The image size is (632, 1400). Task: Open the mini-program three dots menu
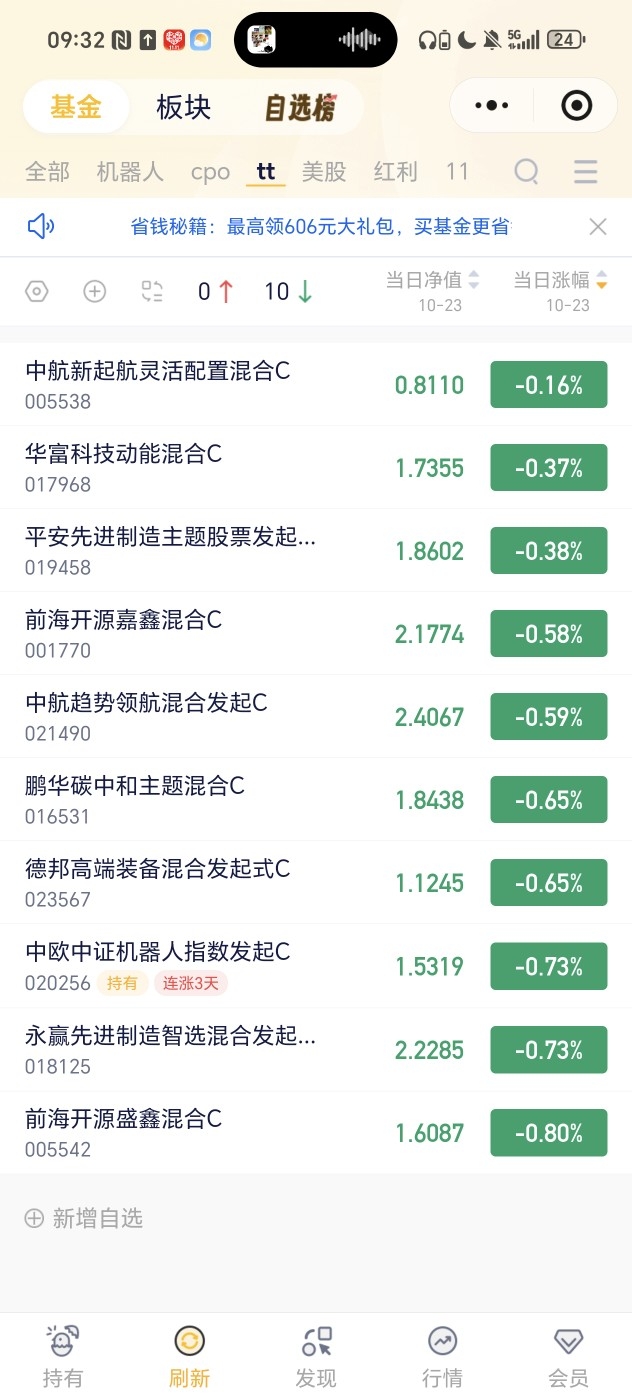pos(492,105)
